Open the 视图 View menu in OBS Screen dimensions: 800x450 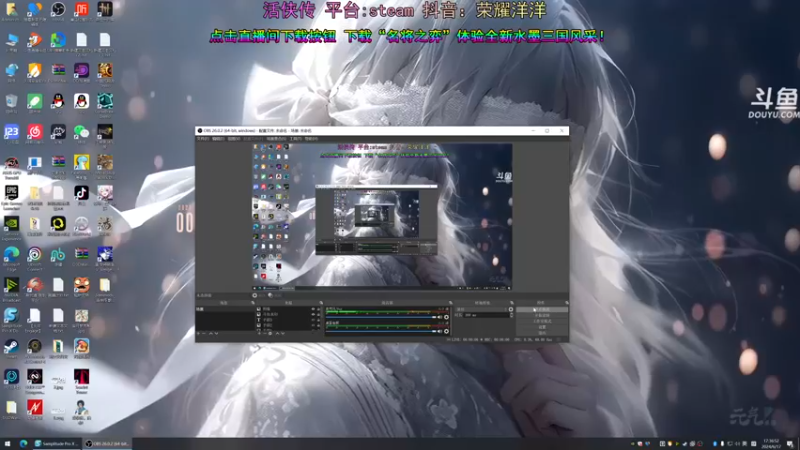click(x=234, y=138)
